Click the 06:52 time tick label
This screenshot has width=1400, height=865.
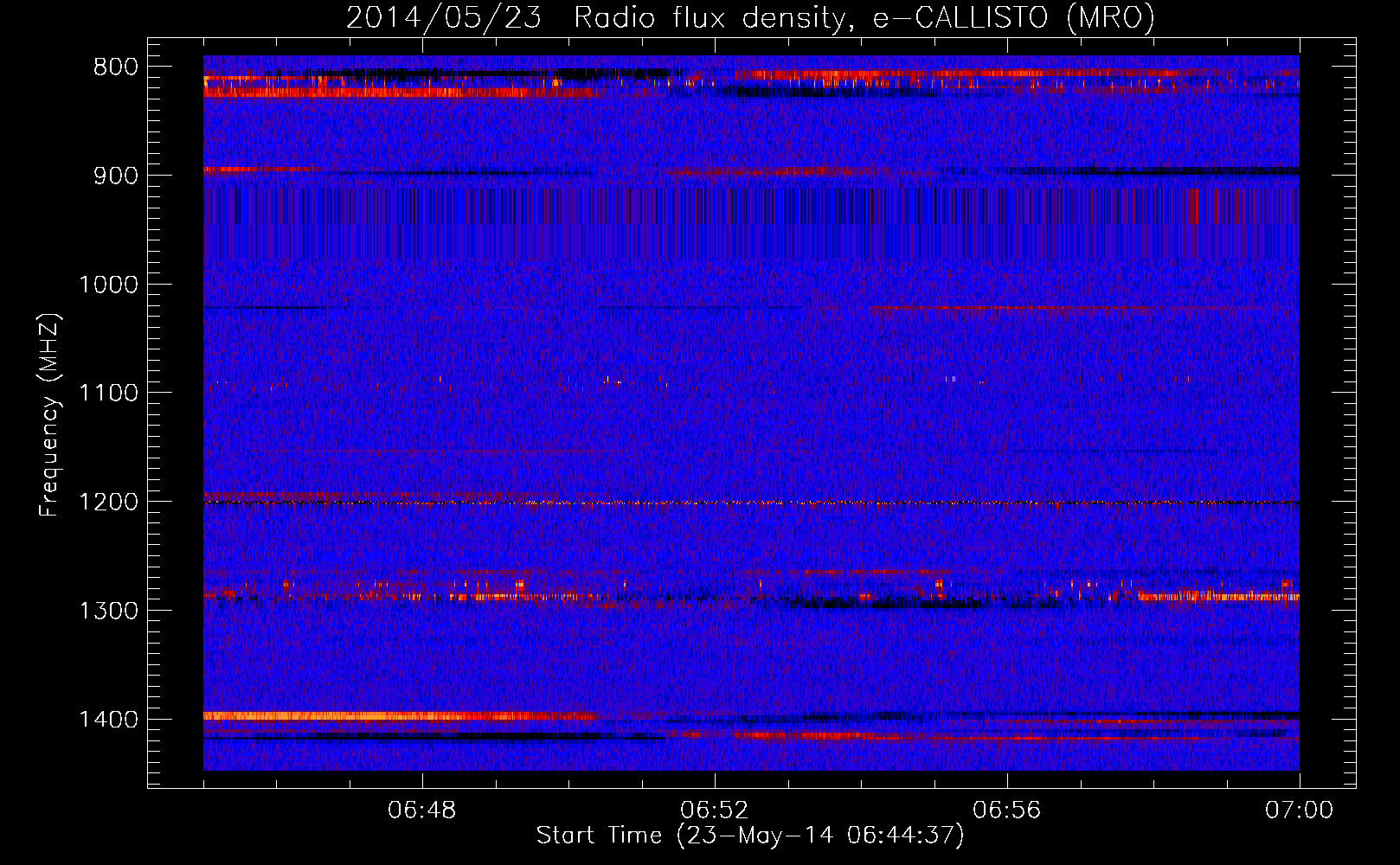[x=715, y=811]
